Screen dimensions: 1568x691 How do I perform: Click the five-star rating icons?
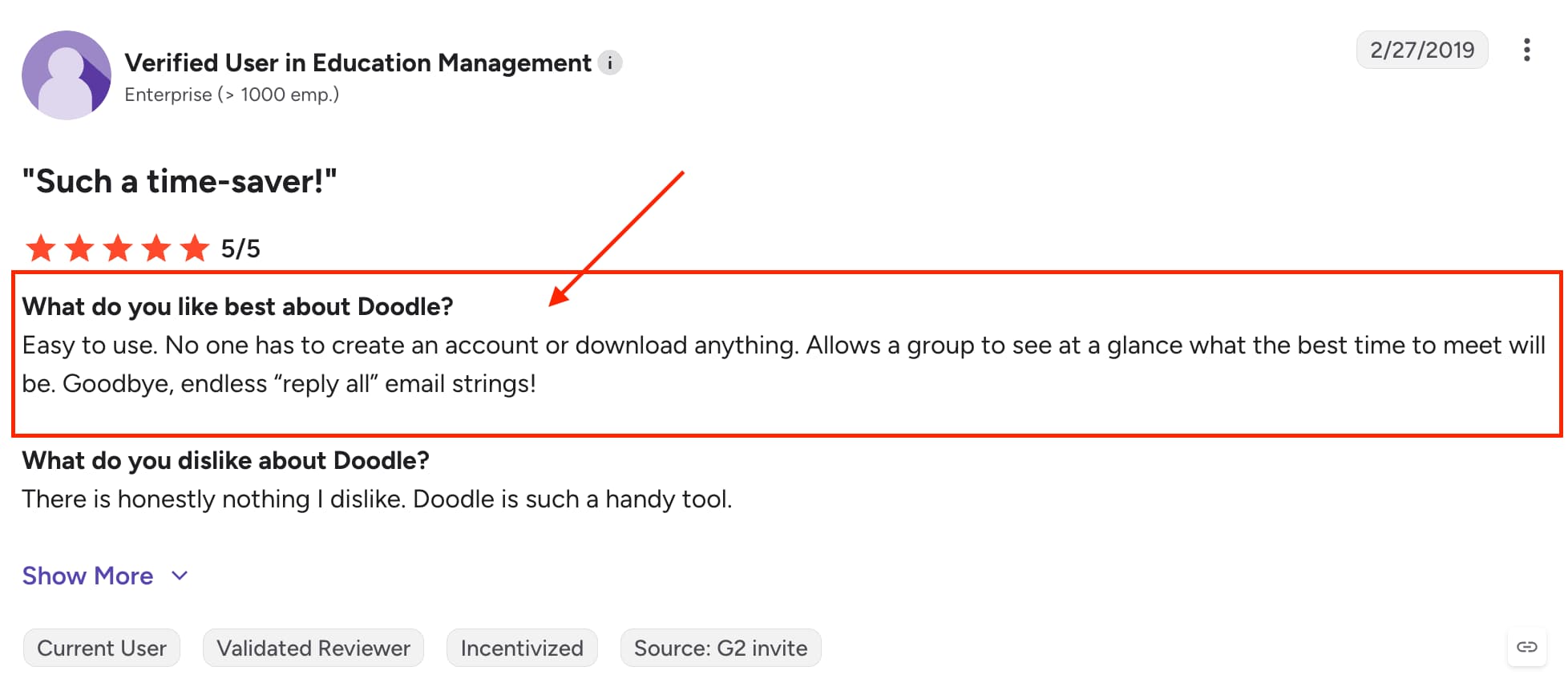coord(117,249)
